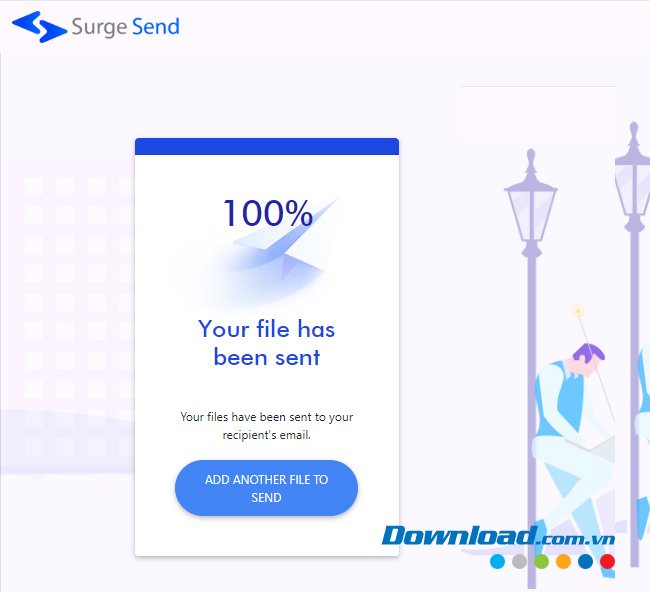This screenshot has width=650, height=592.
Task: Click the red dot under Download.com.vn
Action: click(607, 562)
